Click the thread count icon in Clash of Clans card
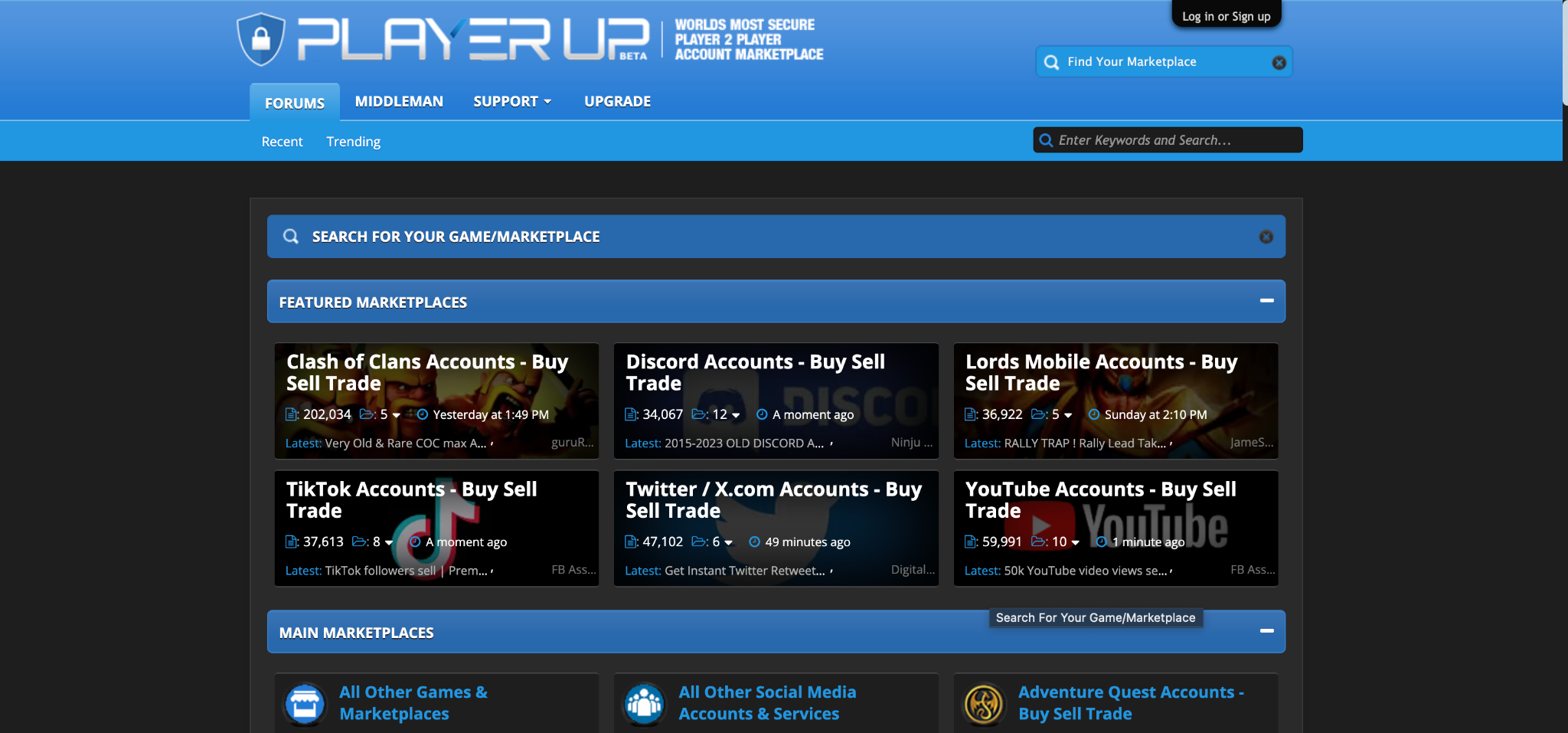Image resolution: width=1568 pixels, height=733 pixels. coord(291,414)
